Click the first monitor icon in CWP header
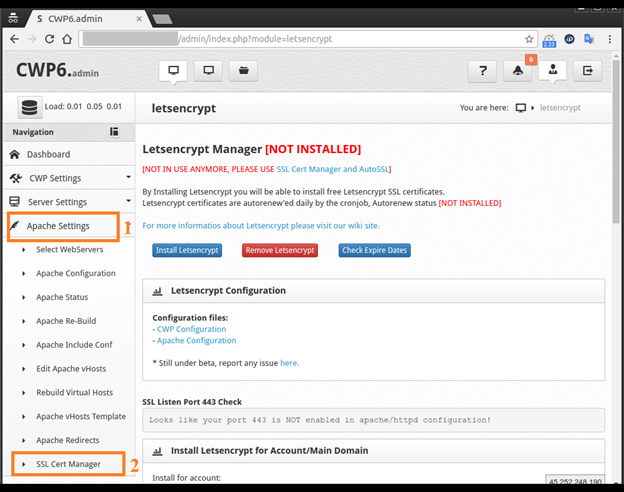Screen dimensions: 624x492 (173, 71)
